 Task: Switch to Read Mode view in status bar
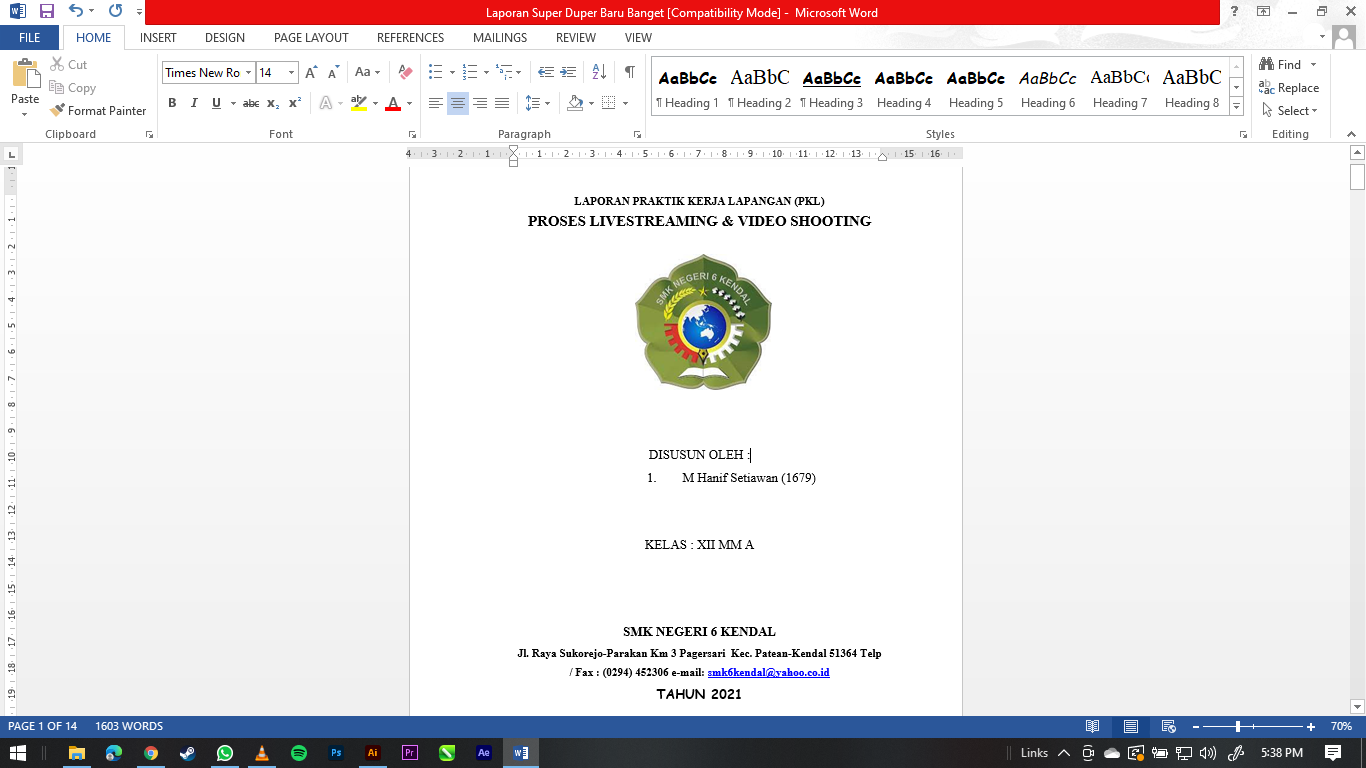[x=1093, y=726]
